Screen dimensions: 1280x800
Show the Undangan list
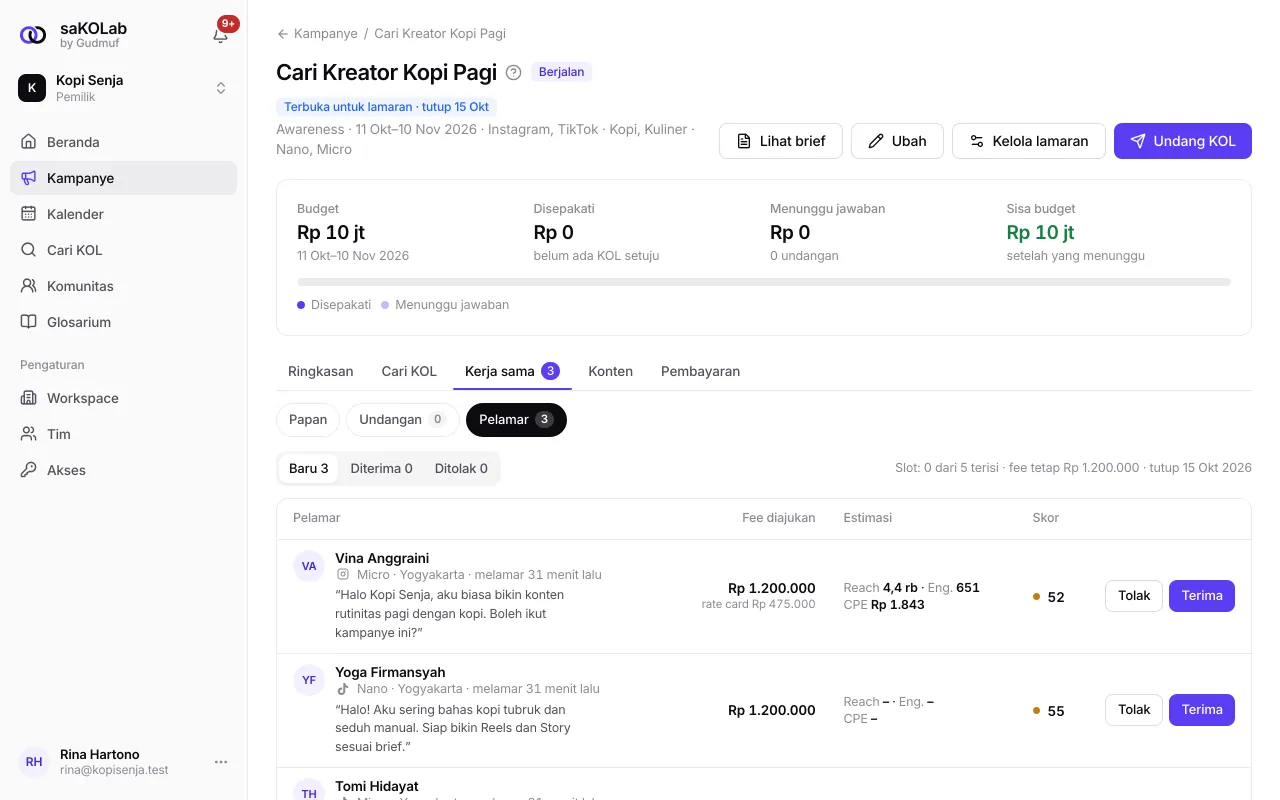[x=403, y=420]
